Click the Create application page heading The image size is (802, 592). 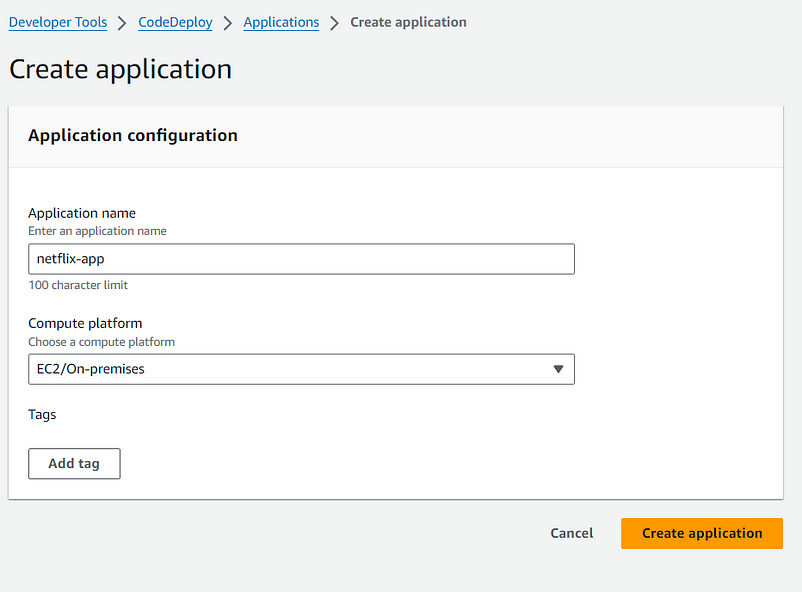coord(120,69)
